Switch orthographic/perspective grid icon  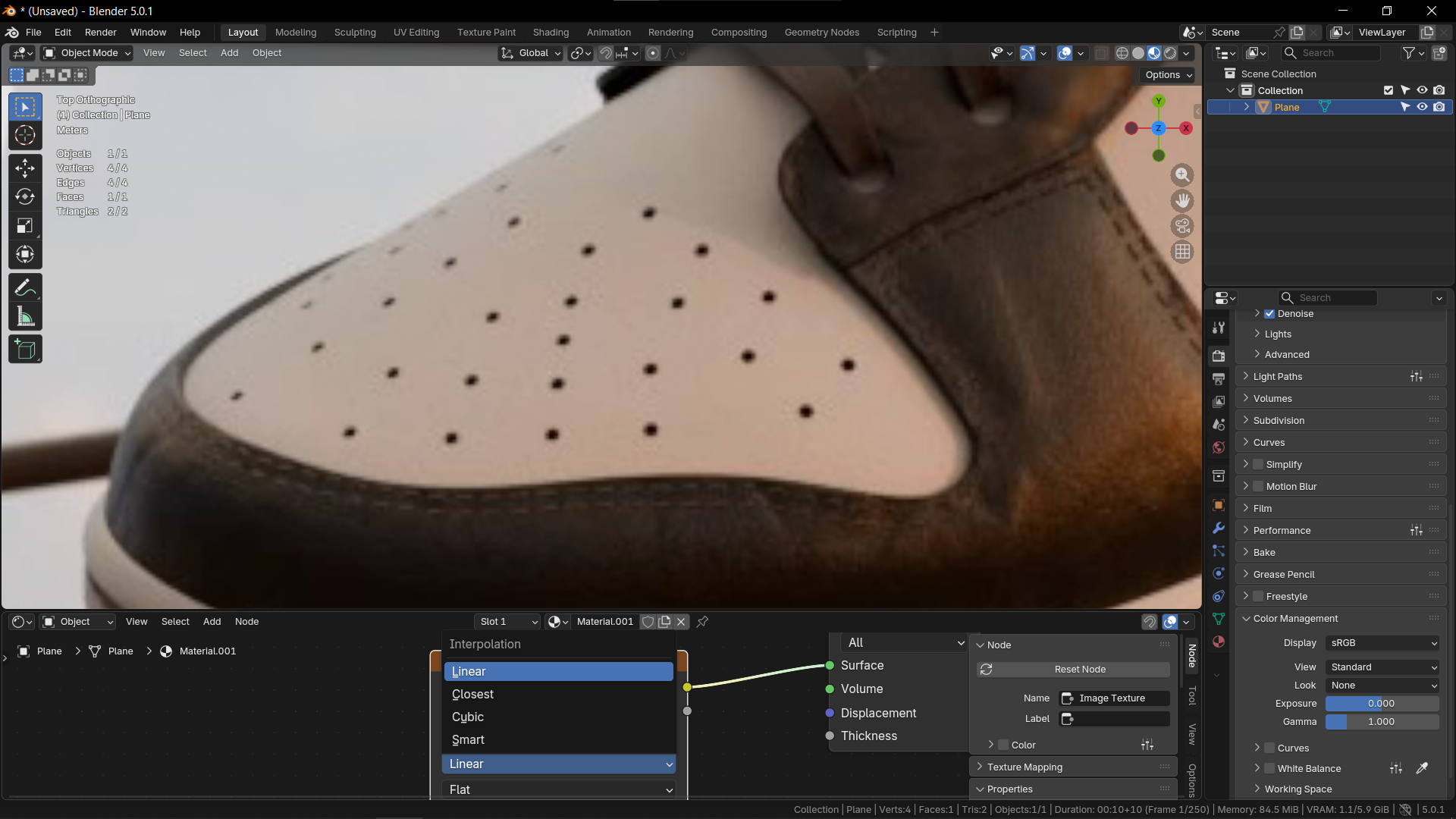1182,252
